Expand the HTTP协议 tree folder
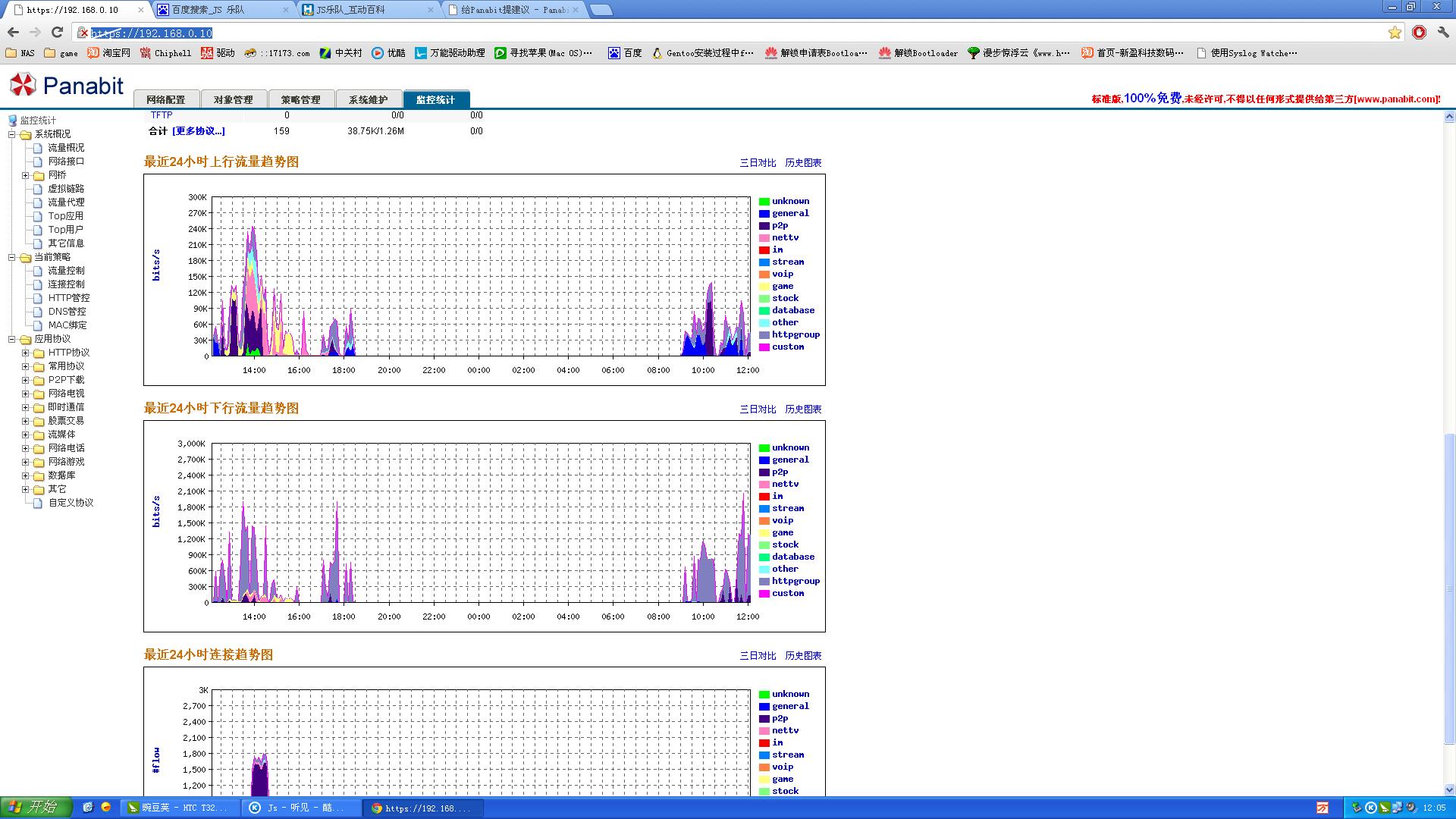Image resolution: width=1456 pixels, height=819 pixels. pos(25,353)
